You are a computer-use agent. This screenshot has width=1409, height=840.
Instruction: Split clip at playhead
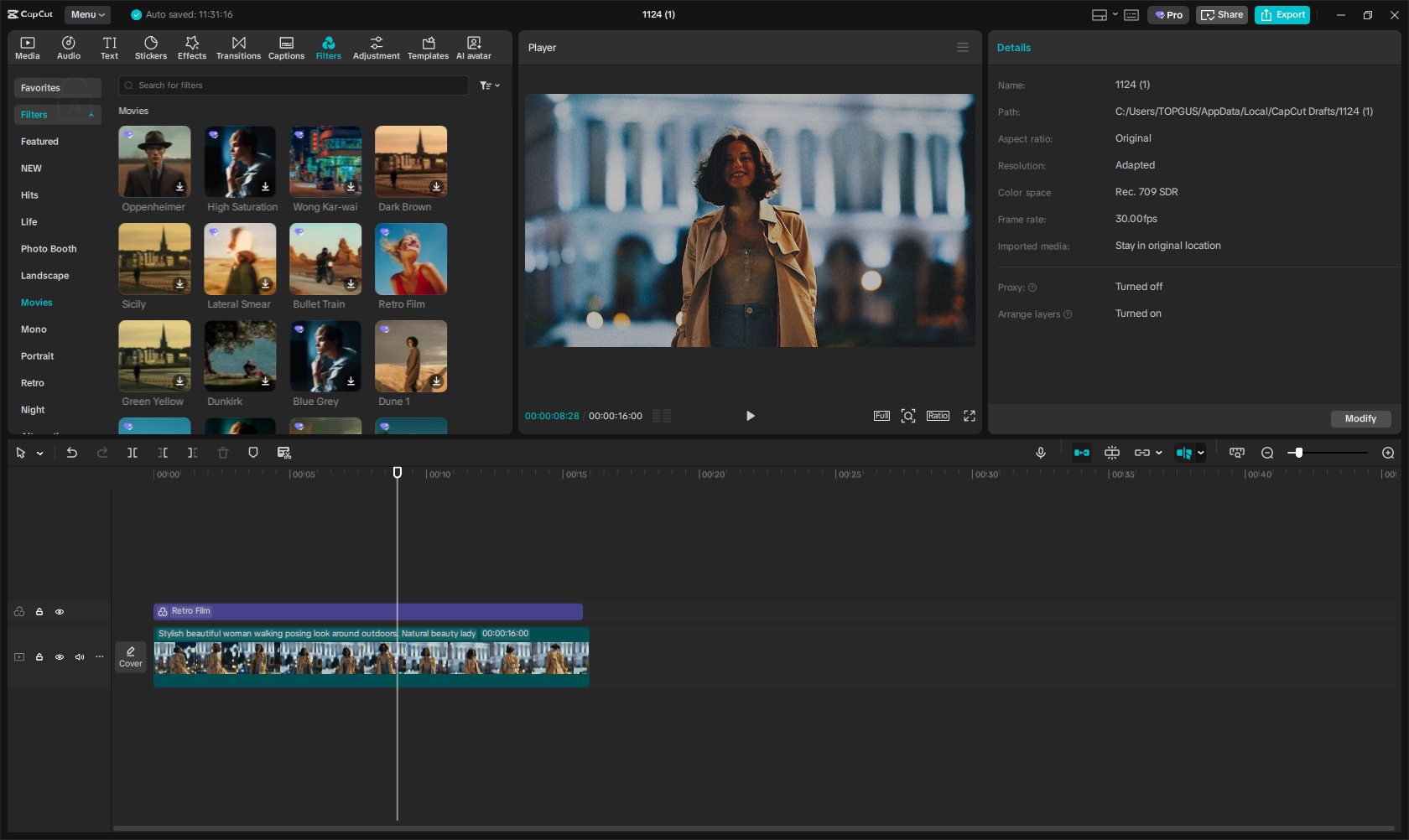tap(133, 453)
